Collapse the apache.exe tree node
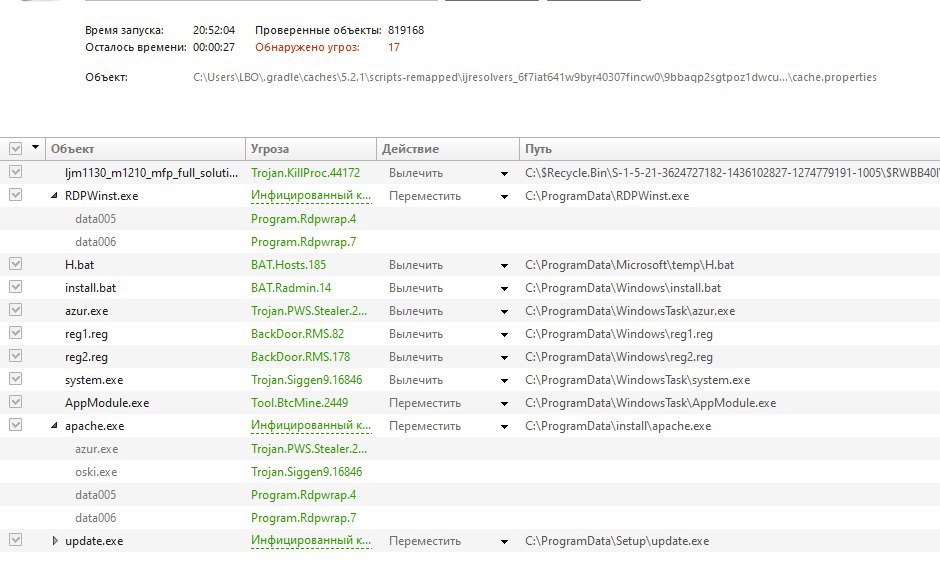 (x=55, y=426)
